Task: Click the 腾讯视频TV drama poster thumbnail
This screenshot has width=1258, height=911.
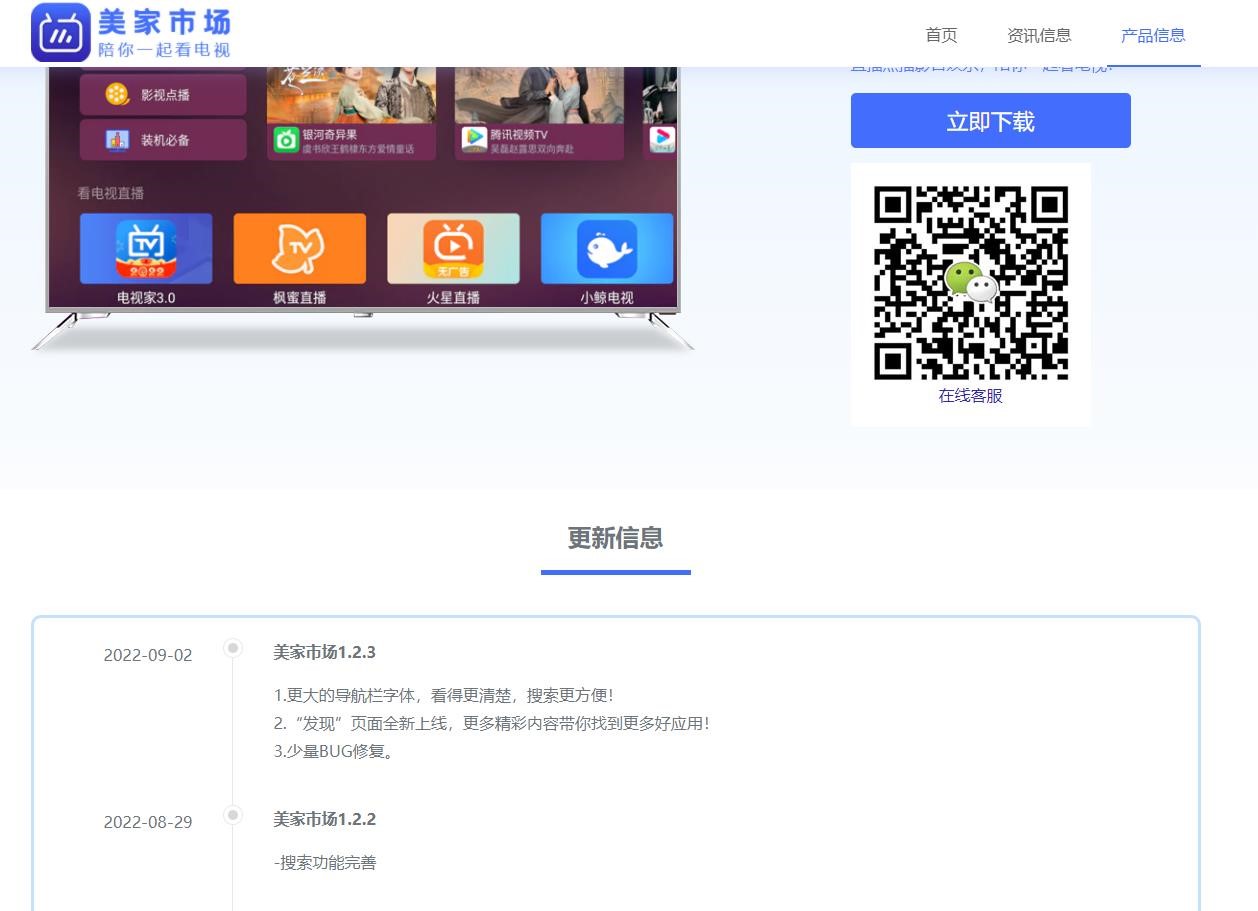Action: pyautogui.click(x=539, y=95)
